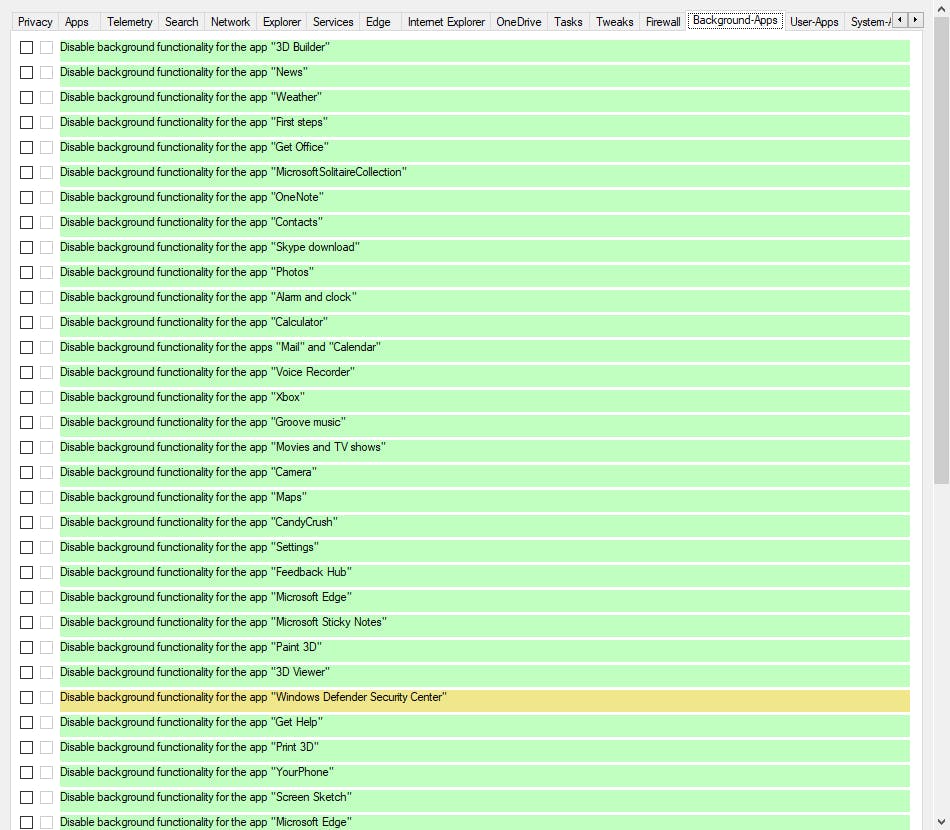950x830 pixels.
Task: Check the box for "3D Builder" app
Action: (26, 47)
